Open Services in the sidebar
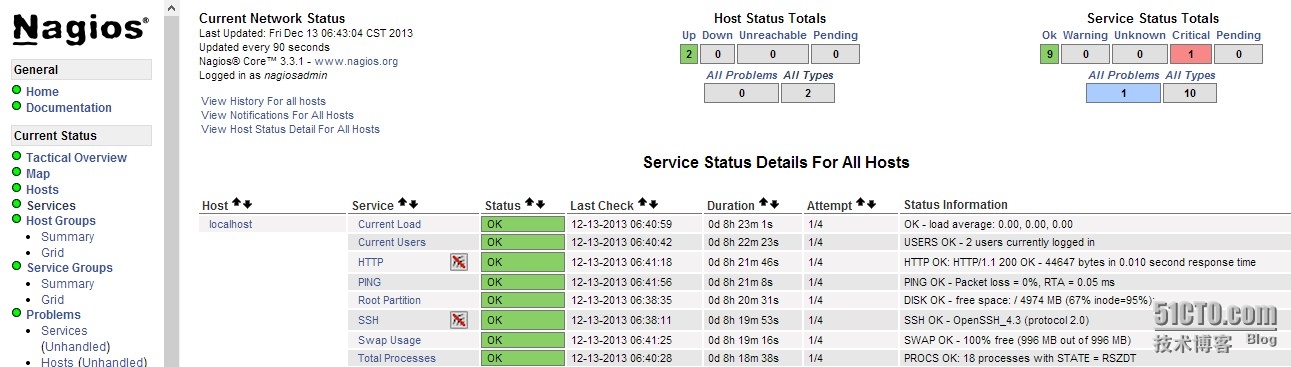 [51, 205]
